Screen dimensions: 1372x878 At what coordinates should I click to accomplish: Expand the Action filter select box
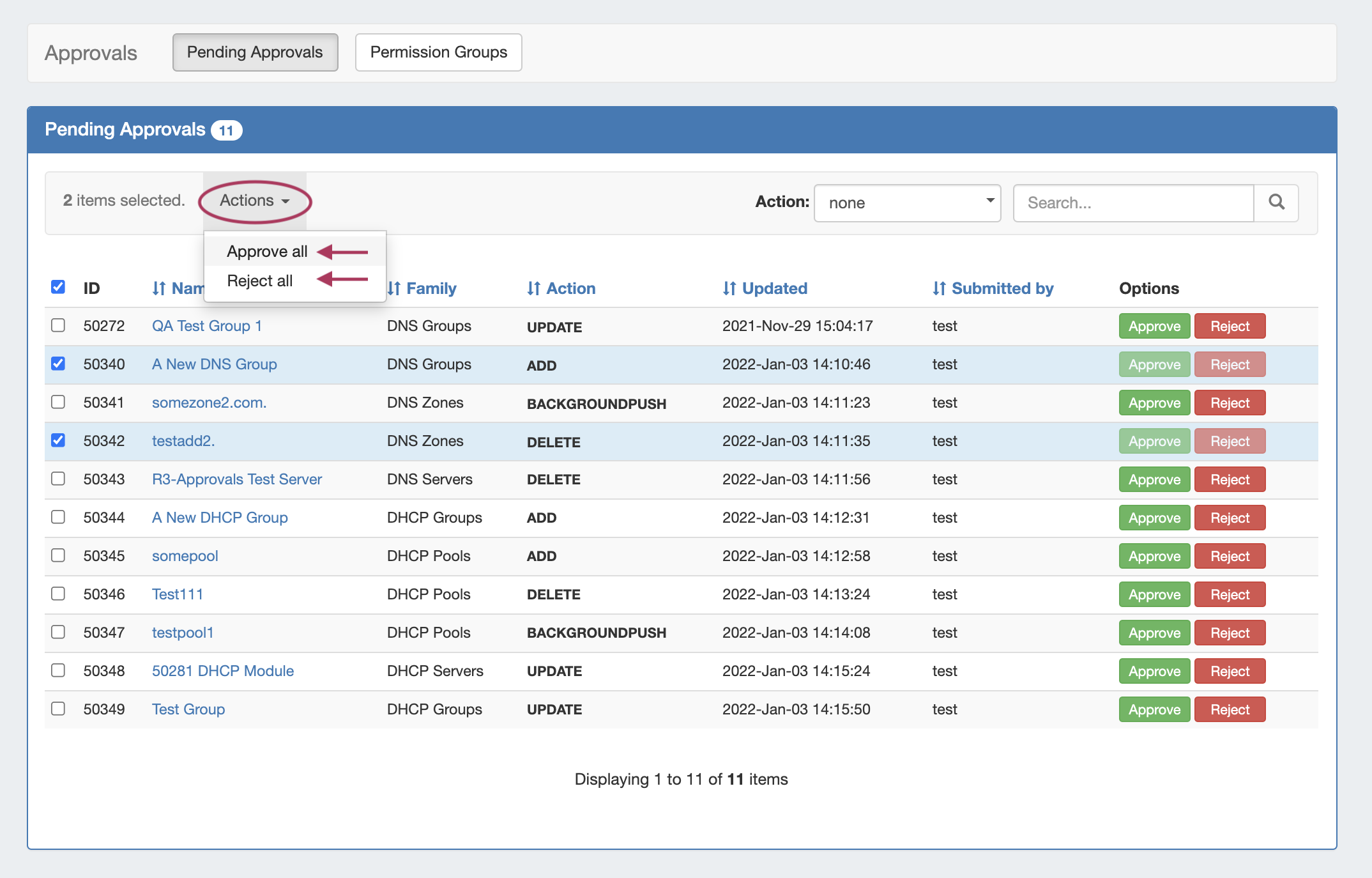pos(907,203)
